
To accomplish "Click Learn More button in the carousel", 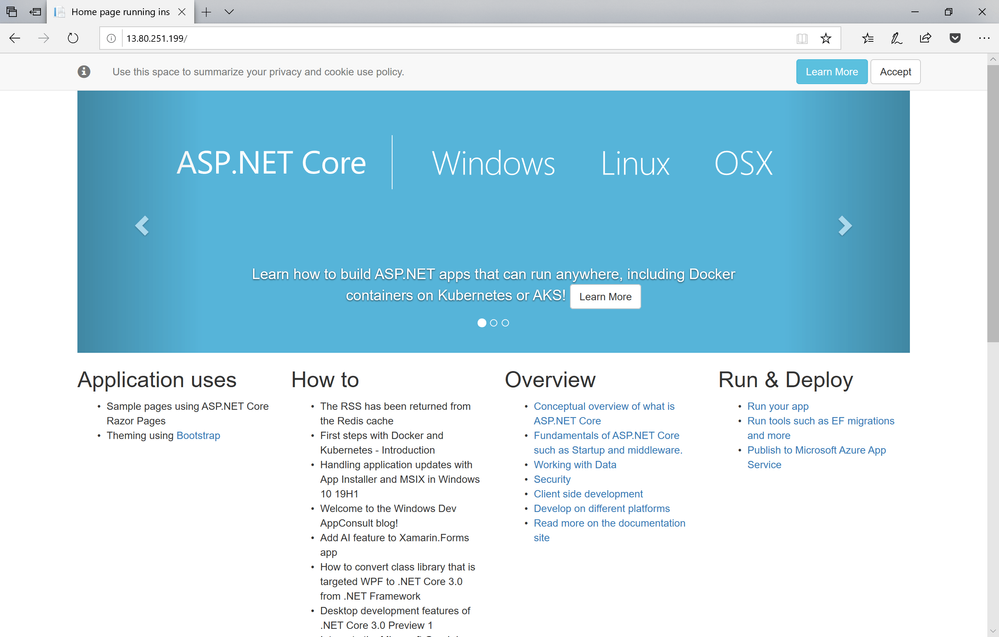I will pos(605,297).
